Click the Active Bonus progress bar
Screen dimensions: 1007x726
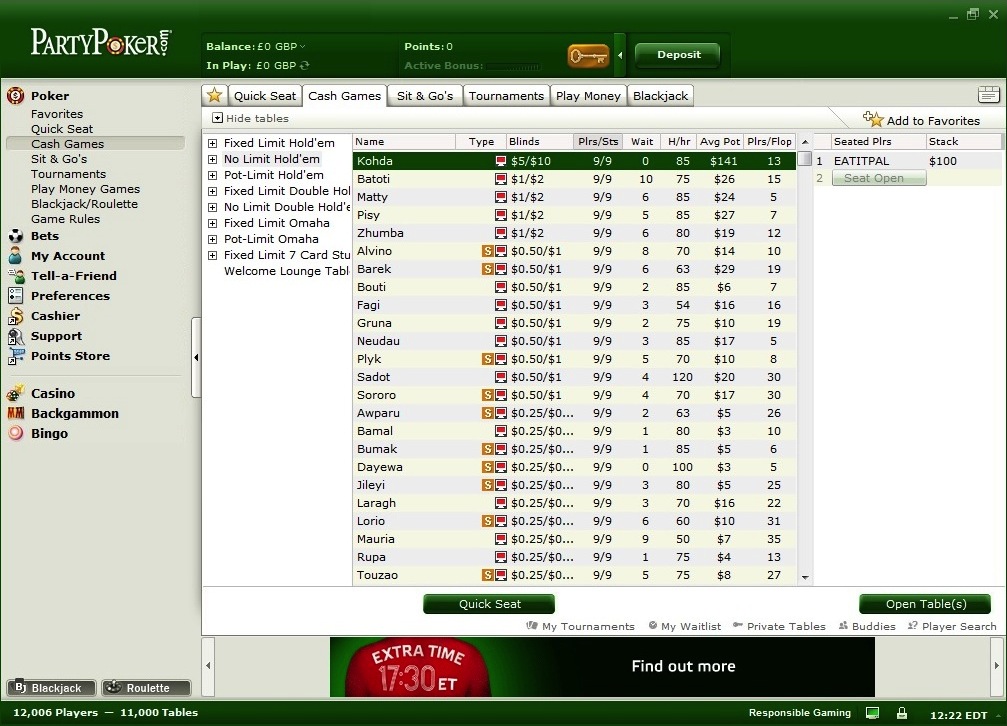tap(514, 66)
